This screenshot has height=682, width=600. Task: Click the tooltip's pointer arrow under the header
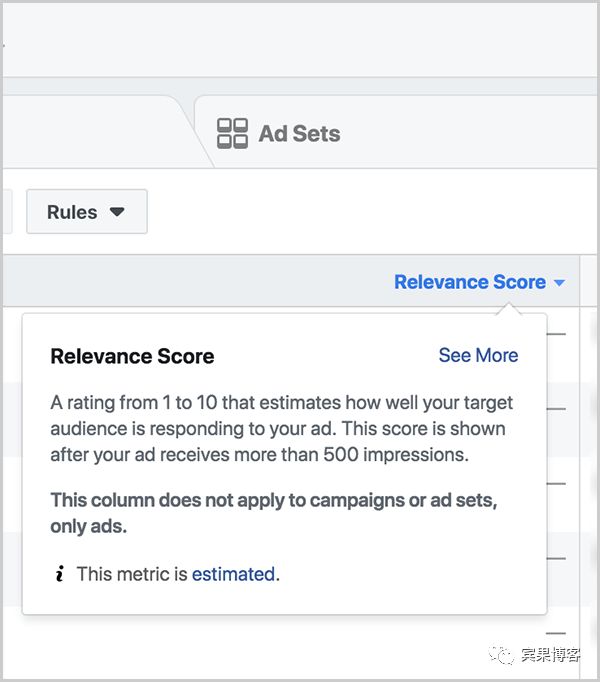(510, 308)
